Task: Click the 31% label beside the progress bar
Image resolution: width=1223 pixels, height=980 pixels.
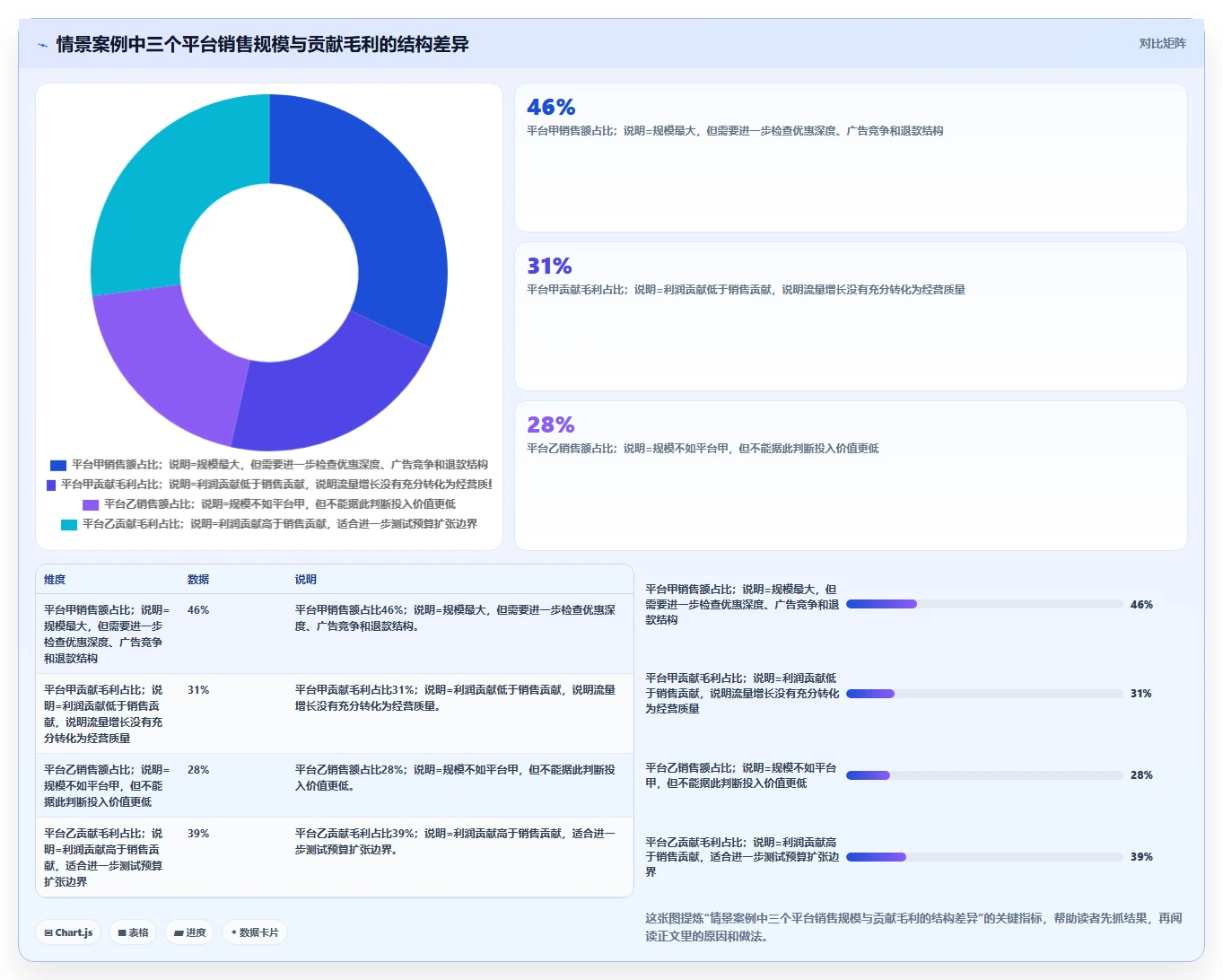Action: (1141, 694)
